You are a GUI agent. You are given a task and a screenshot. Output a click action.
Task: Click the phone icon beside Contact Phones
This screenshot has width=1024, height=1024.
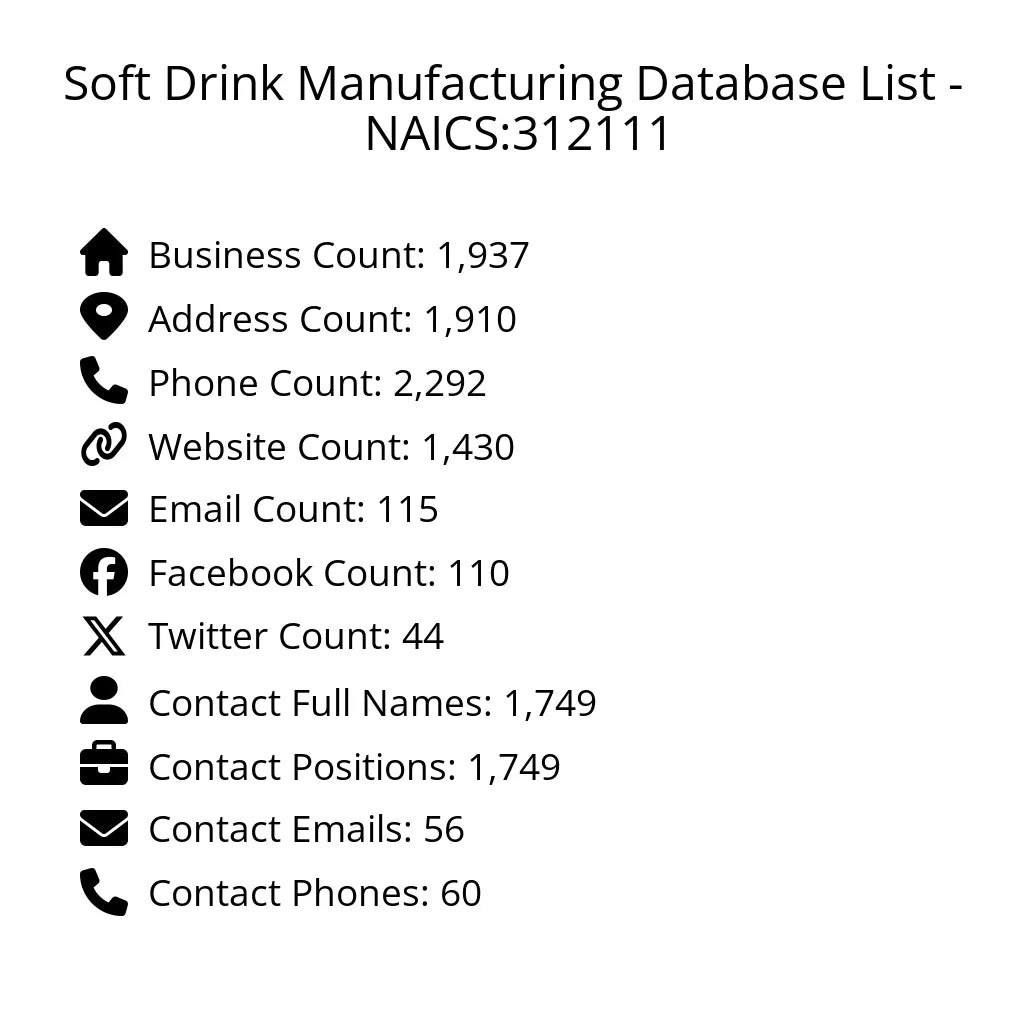tap(104, 892)
